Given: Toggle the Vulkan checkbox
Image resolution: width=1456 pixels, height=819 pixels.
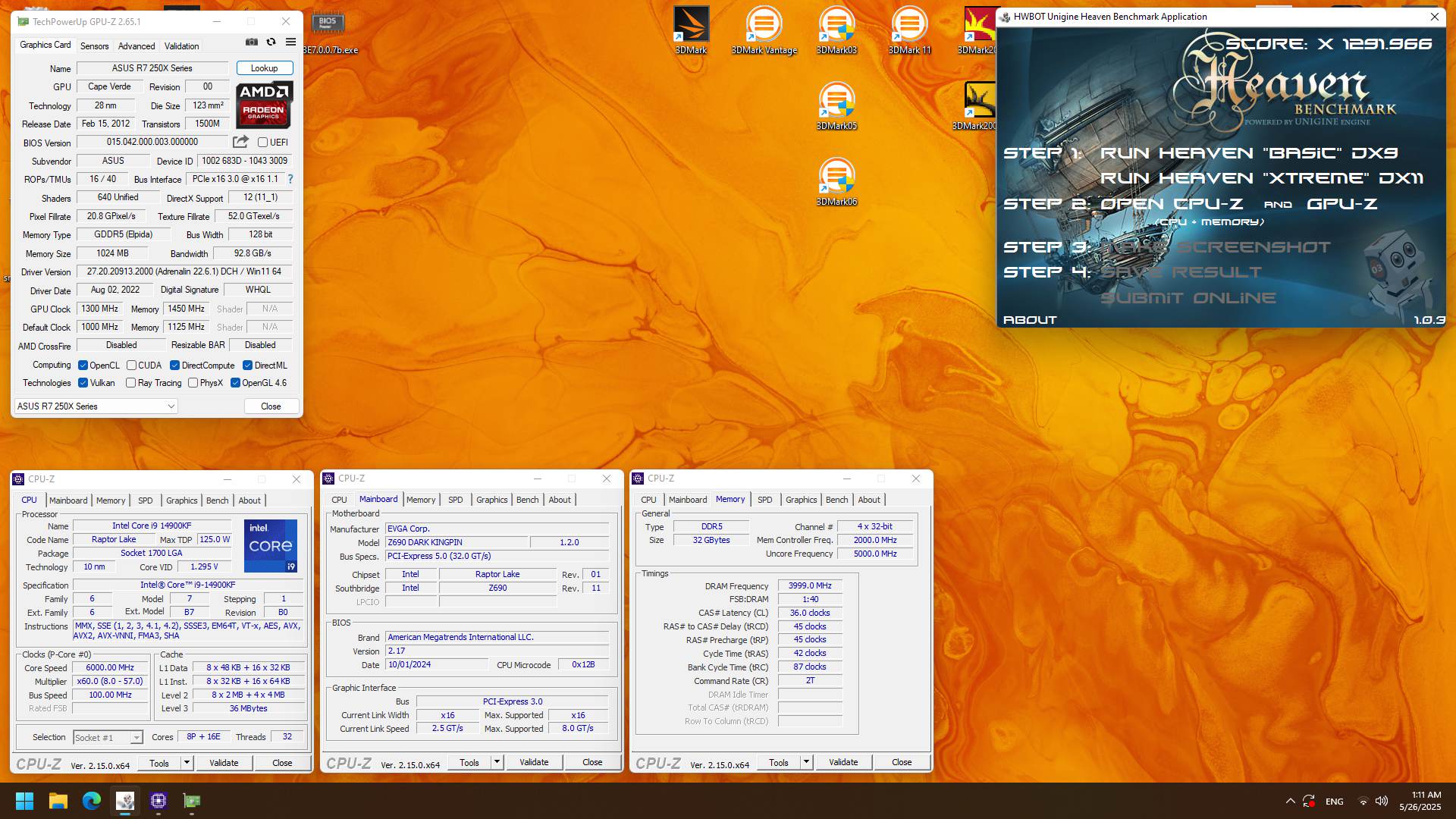Looking at the screenshot, I should click(83, 383).
